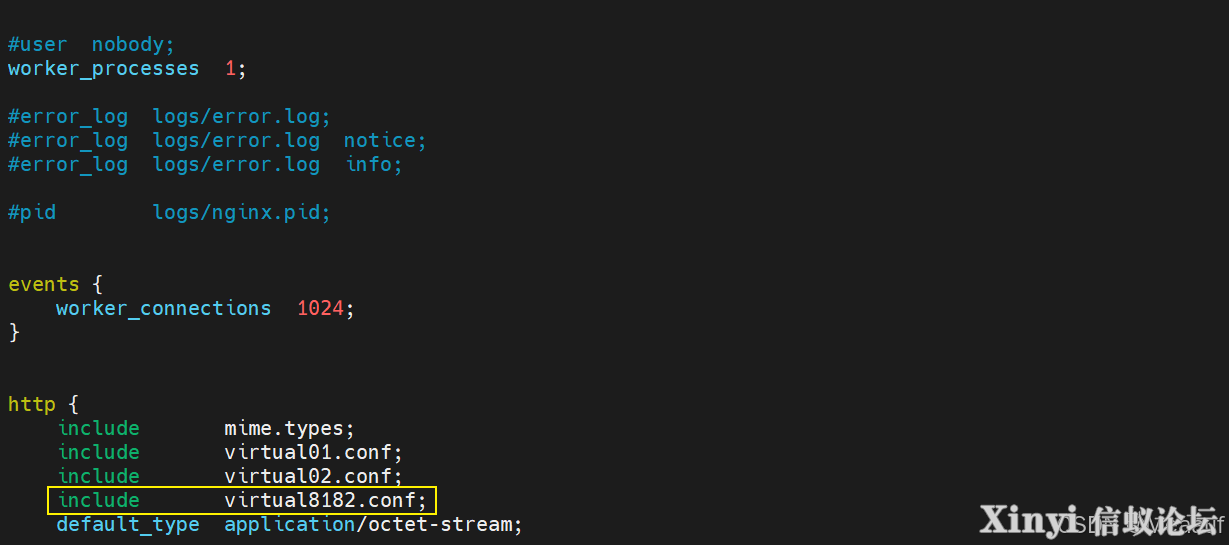
Task: Click 'virtual01.conf;' file name
Action: pos(314,453)
